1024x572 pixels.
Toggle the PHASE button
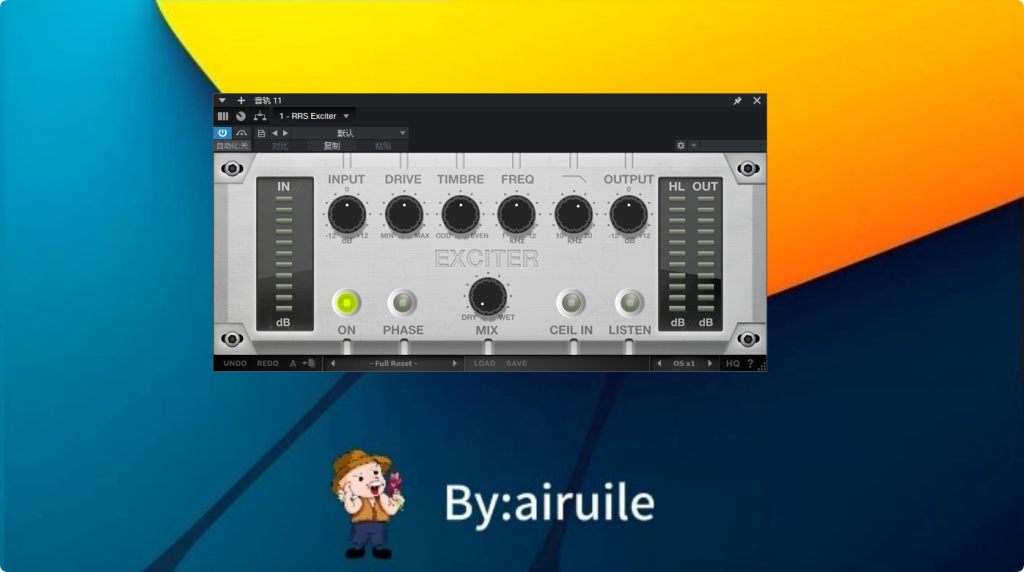tap(402, 303)
